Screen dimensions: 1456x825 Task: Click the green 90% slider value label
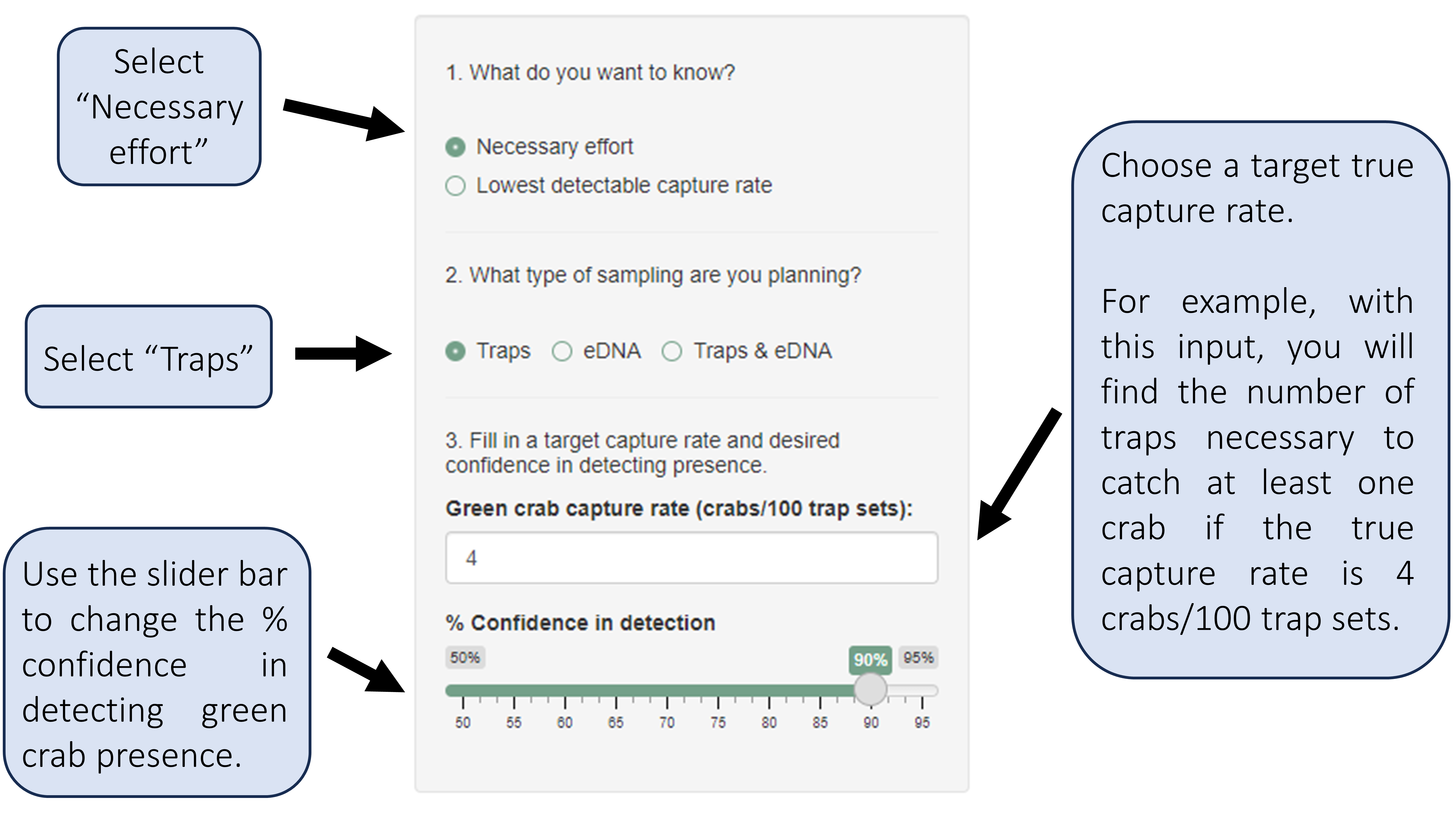pos(870,659)
